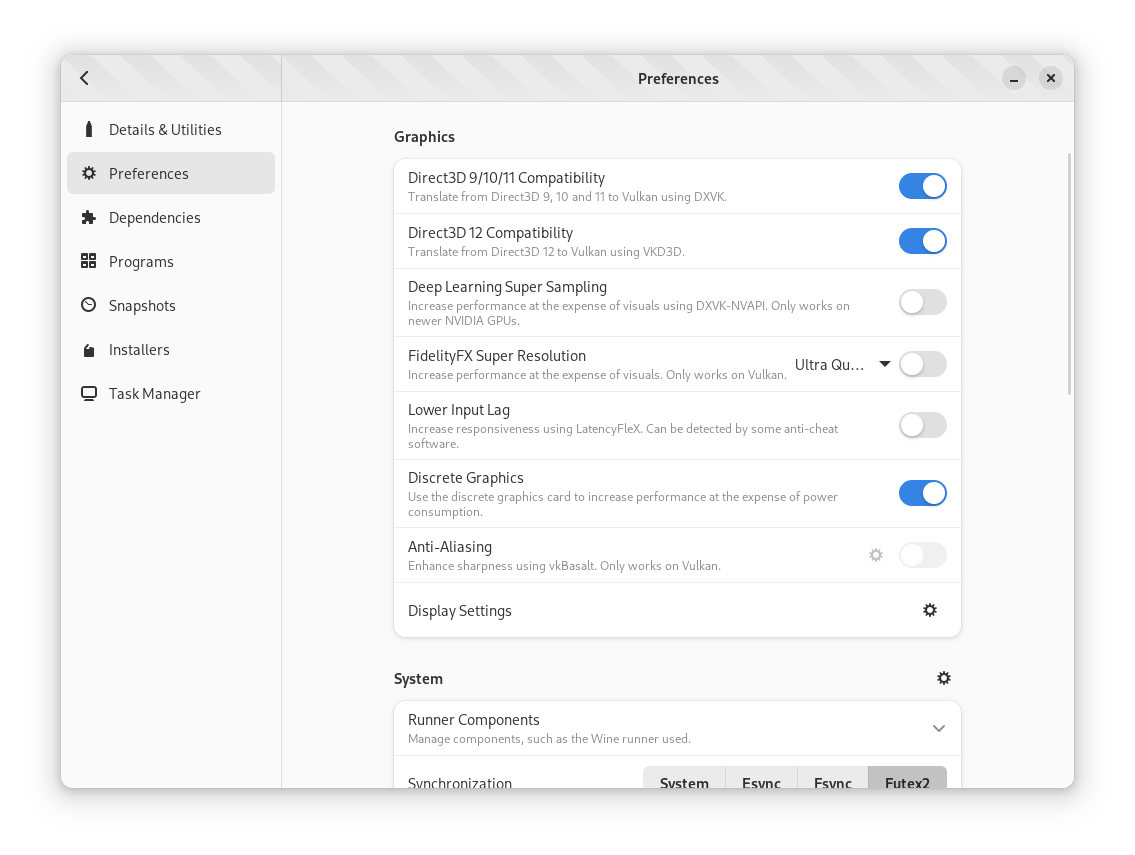This screenshot has width=1135, height=855.
Task: Click the bag icon beside Installers
Action: coord(89,350)
